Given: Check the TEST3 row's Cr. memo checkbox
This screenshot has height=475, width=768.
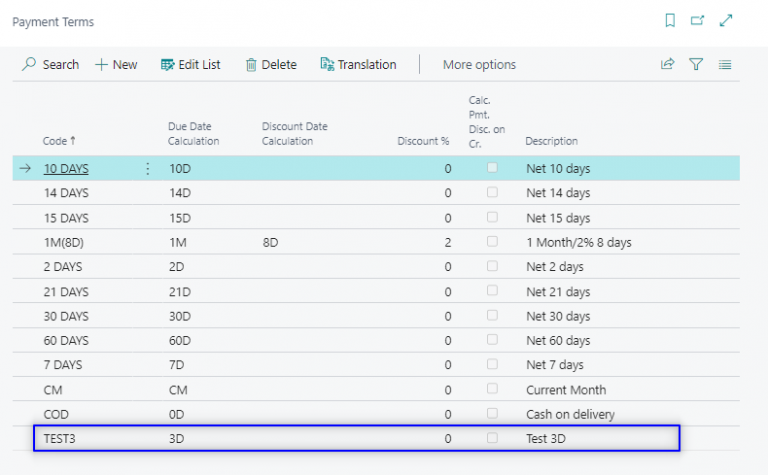Looking at the screenshot, I should (x=492, y=438).
